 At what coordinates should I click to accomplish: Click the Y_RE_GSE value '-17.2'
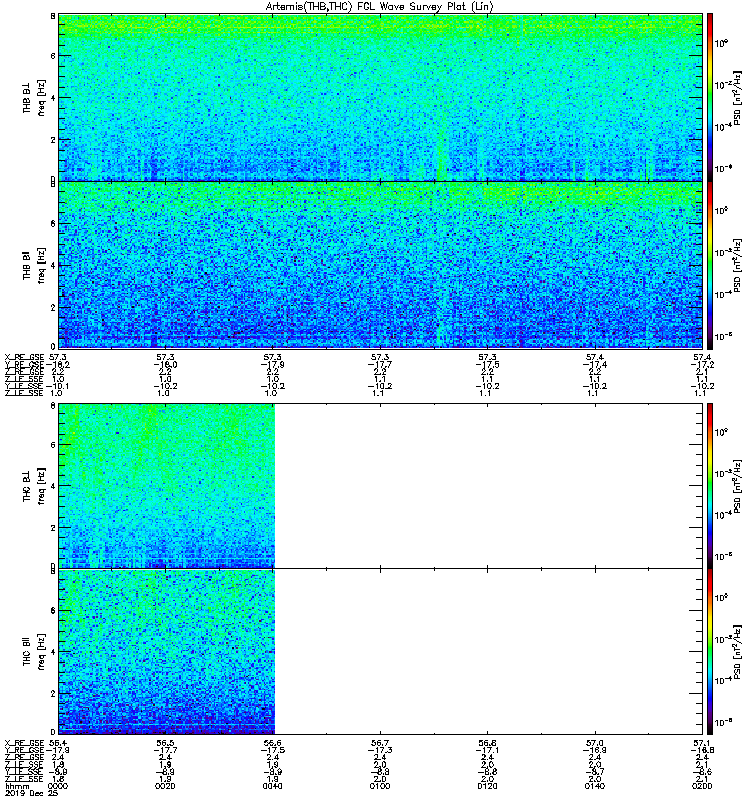(x=703, y=365)
